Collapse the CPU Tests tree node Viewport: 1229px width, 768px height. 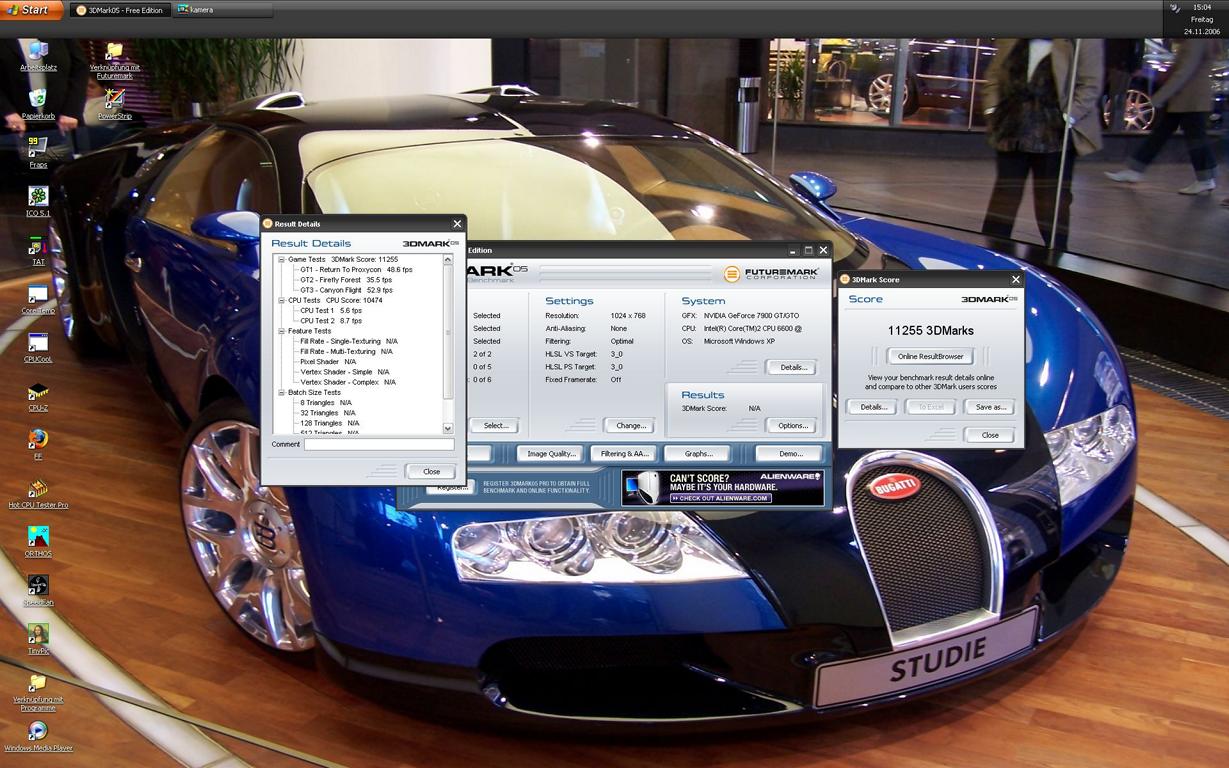coord(281,300)
